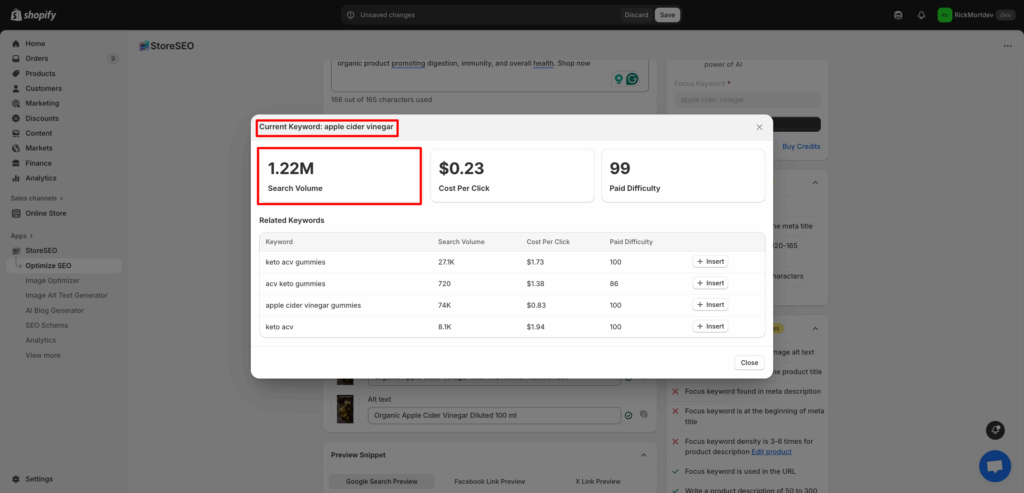Click the Shopify logo

point(33,15)
